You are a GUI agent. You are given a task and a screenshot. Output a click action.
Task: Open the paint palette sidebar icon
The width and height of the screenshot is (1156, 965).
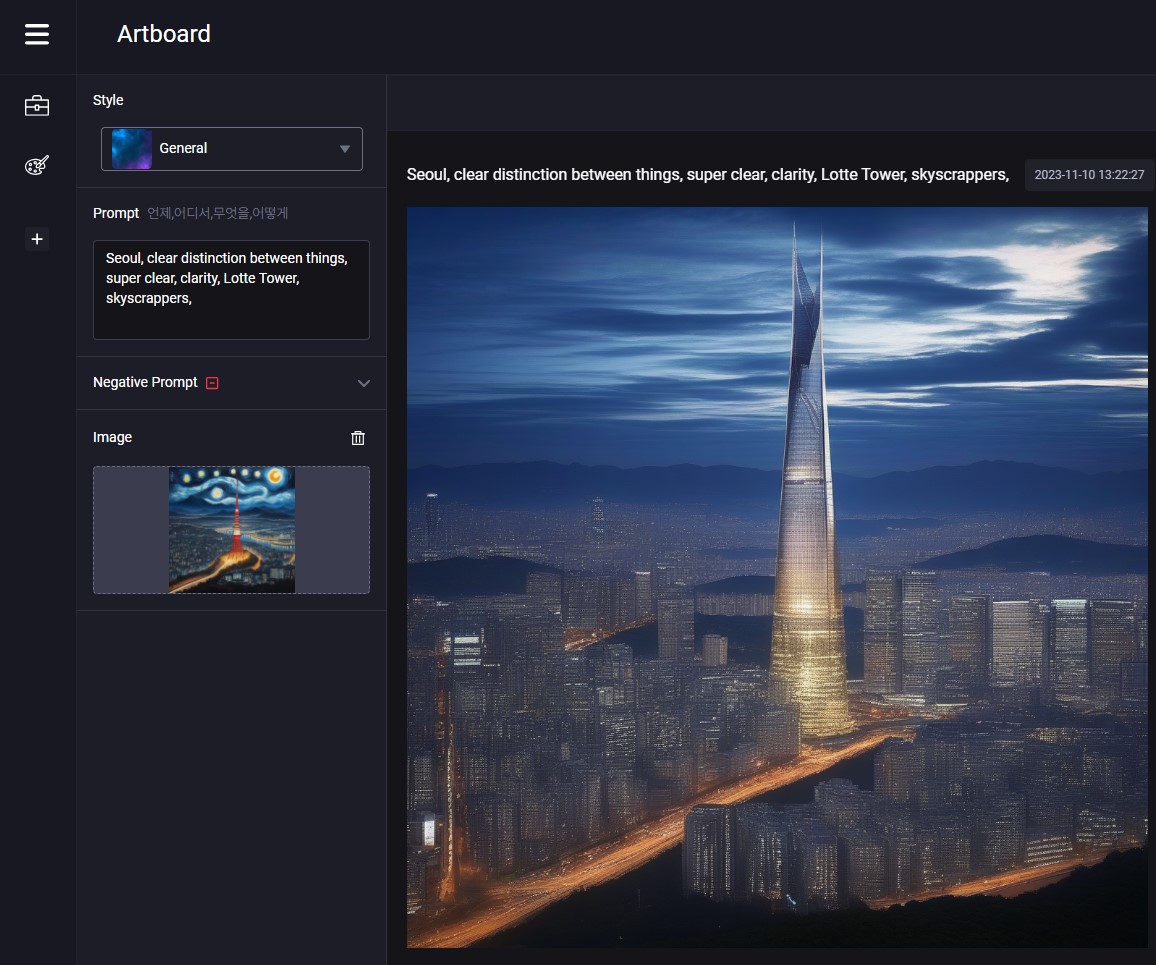[x=37, y=166]
